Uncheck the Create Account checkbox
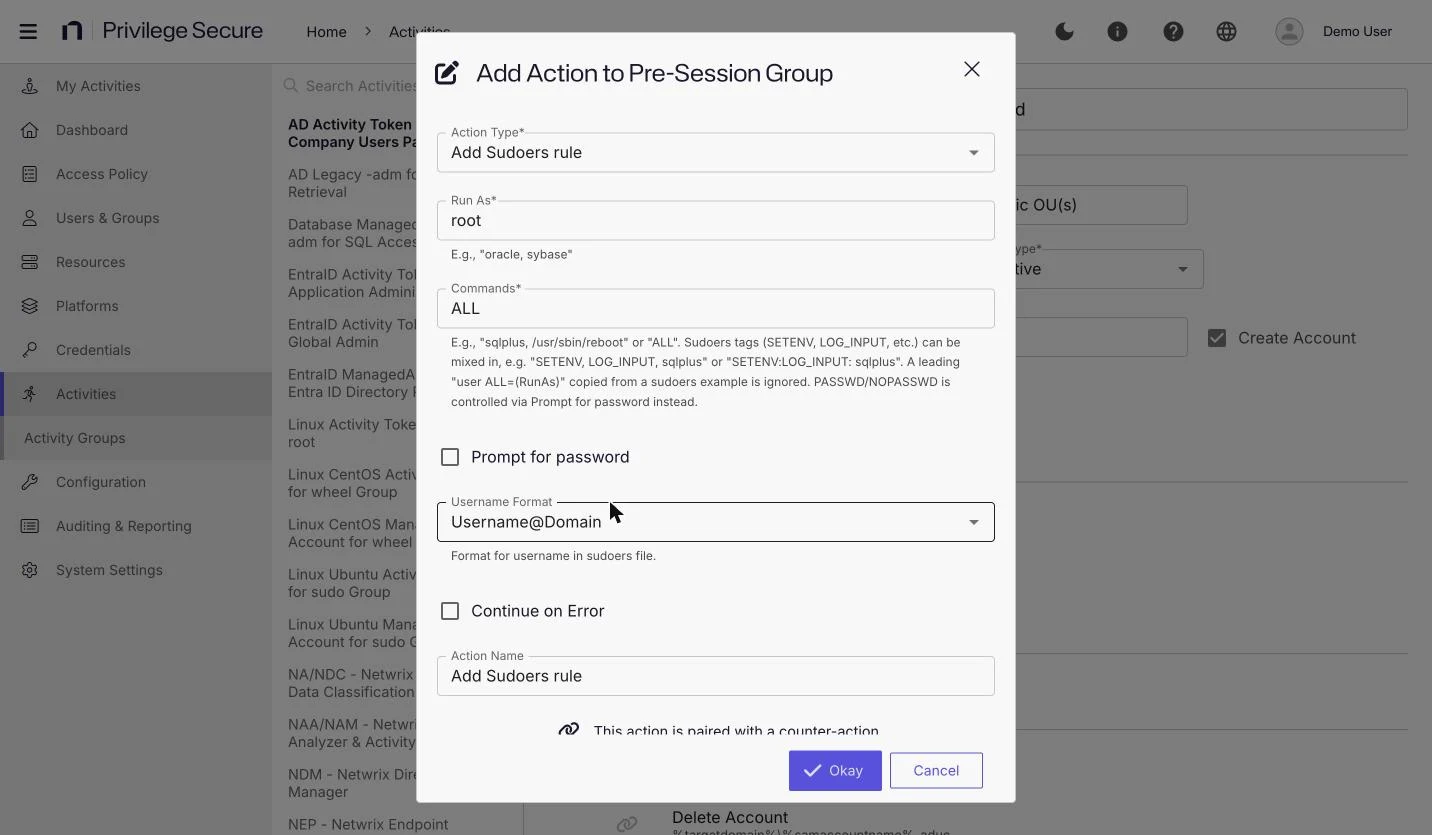The width and height of the screenshot is (1432, 835). 1217,338
